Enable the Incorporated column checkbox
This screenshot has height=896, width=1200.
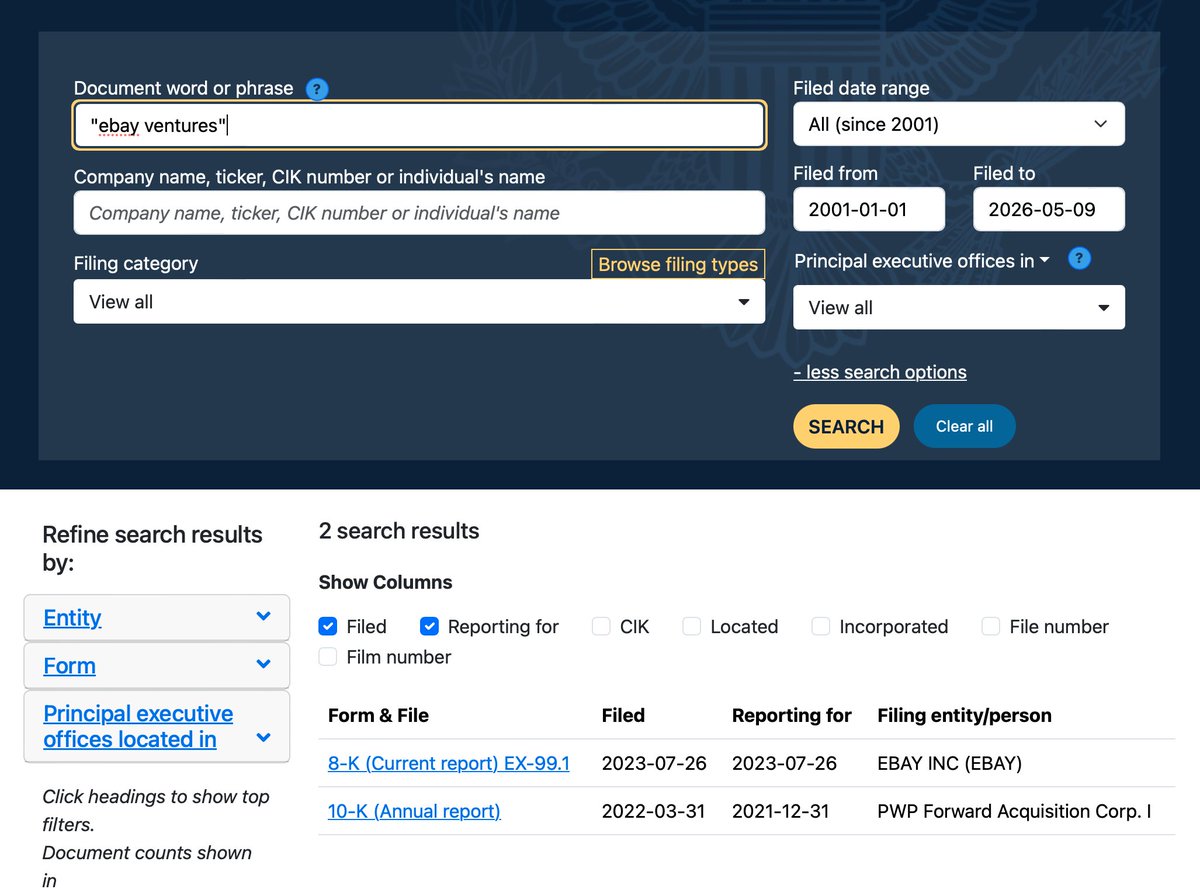point(821,626)
